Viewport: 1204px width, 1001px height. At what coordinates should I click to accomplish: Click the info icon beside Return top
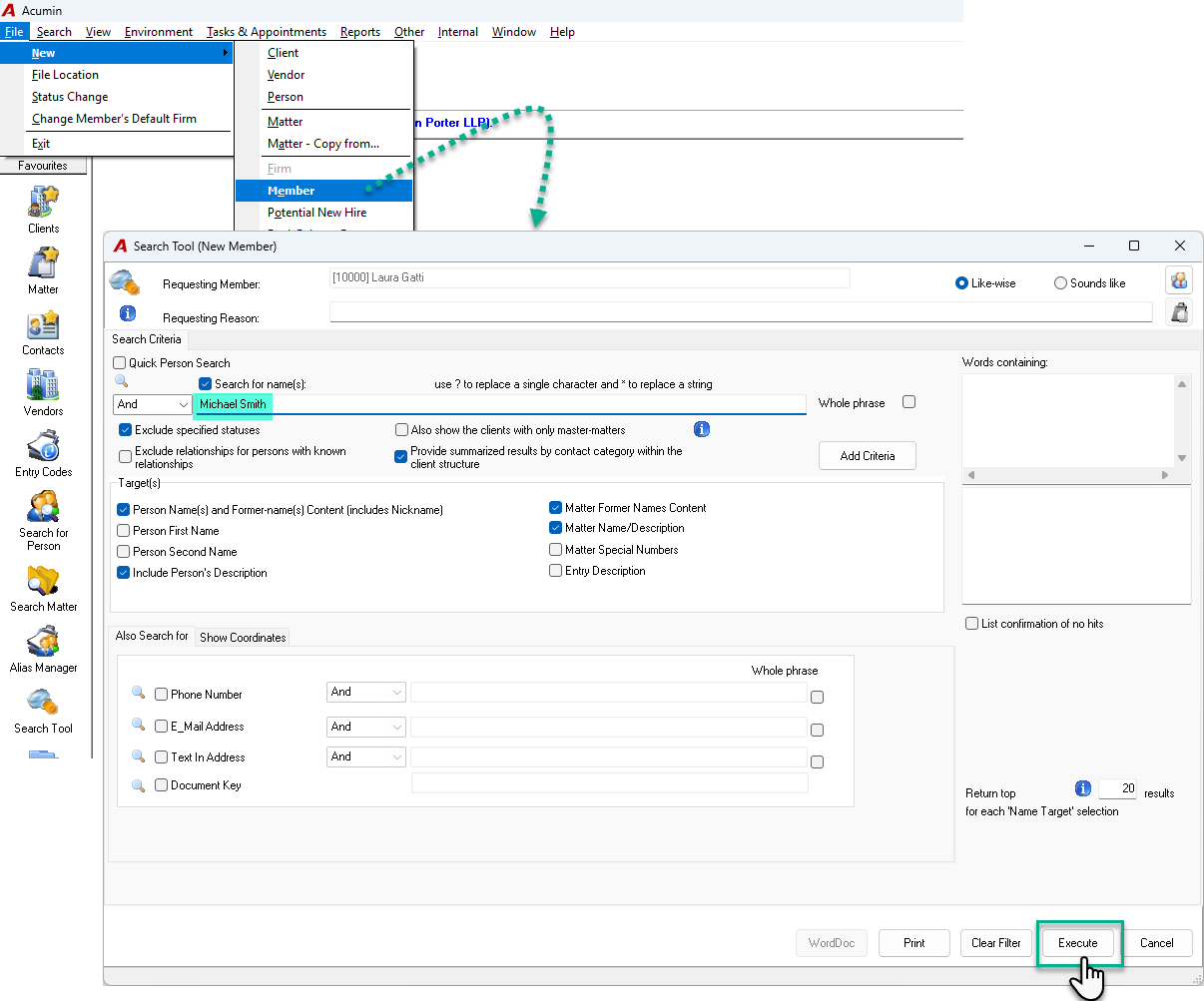1083,788
